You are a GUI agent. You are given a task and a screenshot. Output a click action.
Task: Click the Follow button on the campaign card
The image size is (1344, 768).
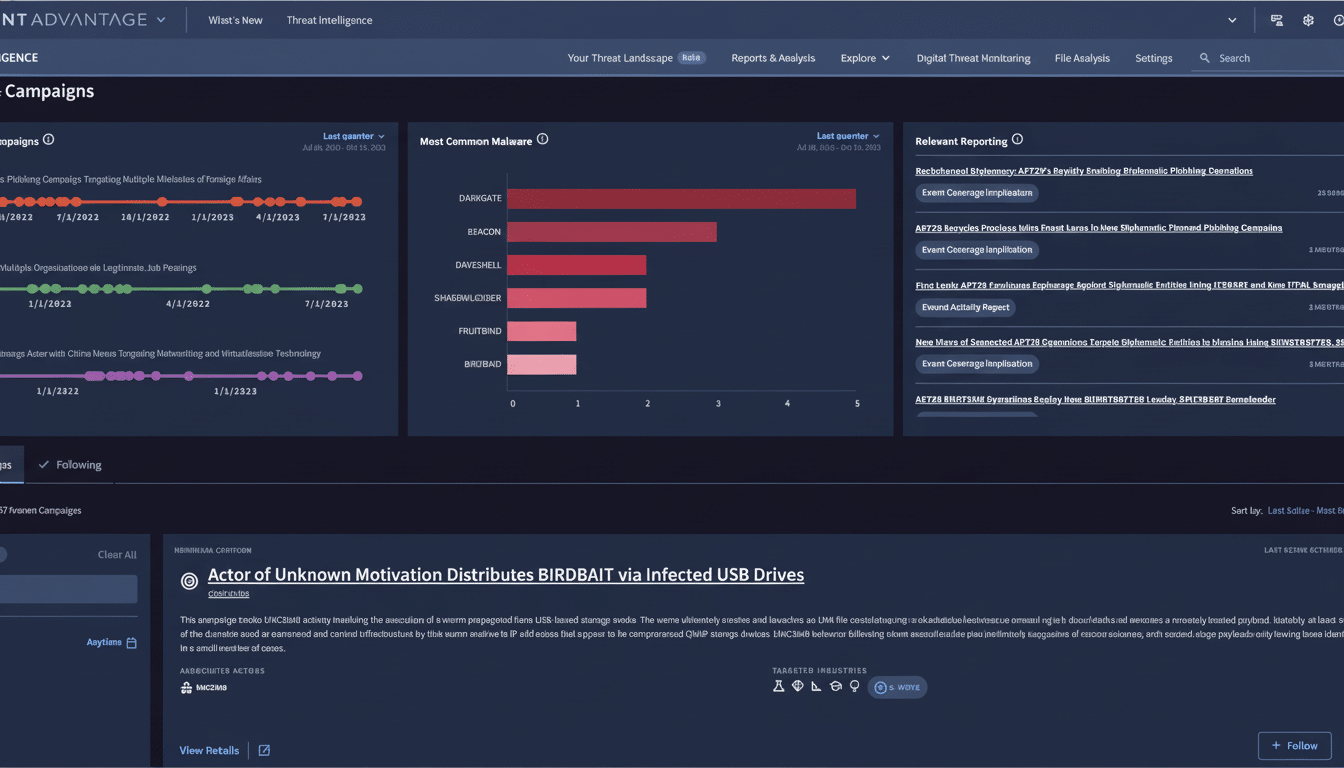pyautogui.click(x=1295, y=745)
